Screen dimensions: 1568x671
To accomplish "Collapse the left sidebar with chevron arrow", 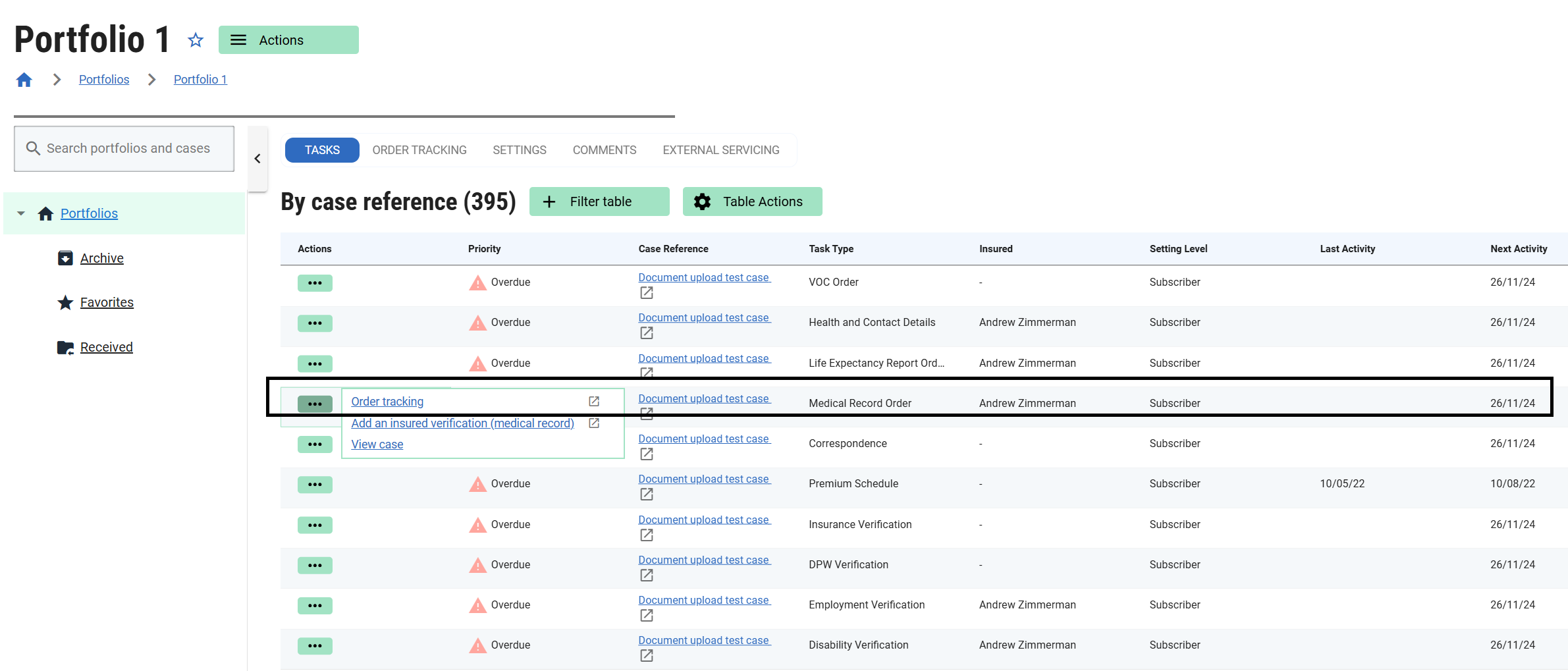I will (x=257, y=159).
